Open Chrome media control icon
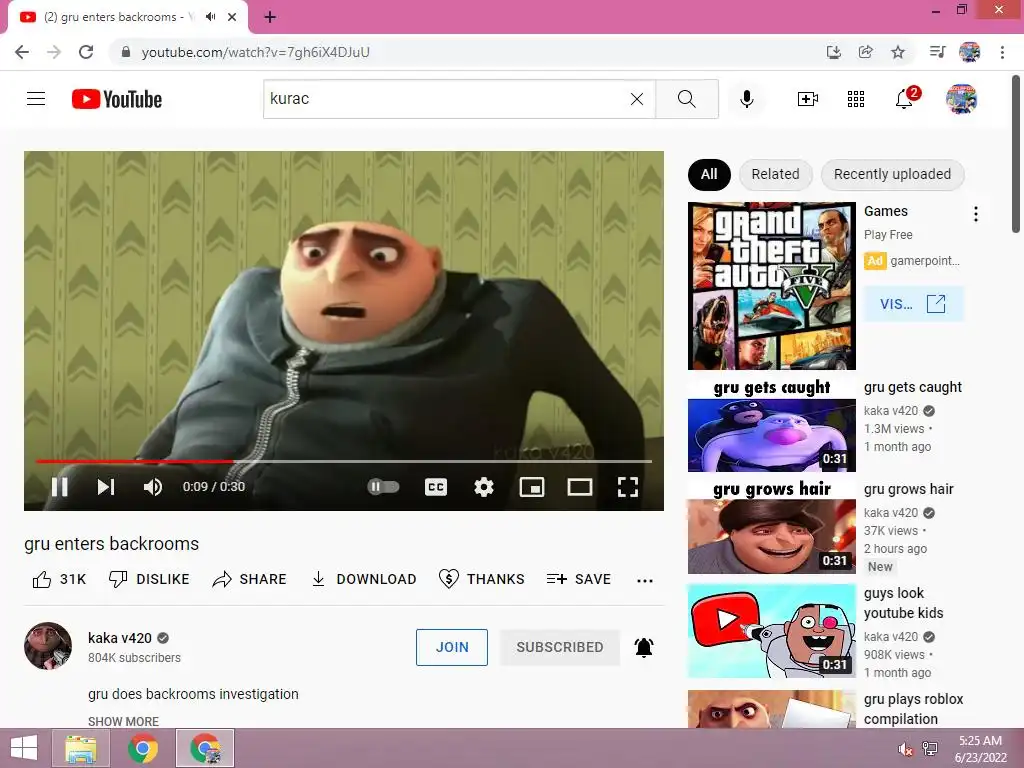 938,52
